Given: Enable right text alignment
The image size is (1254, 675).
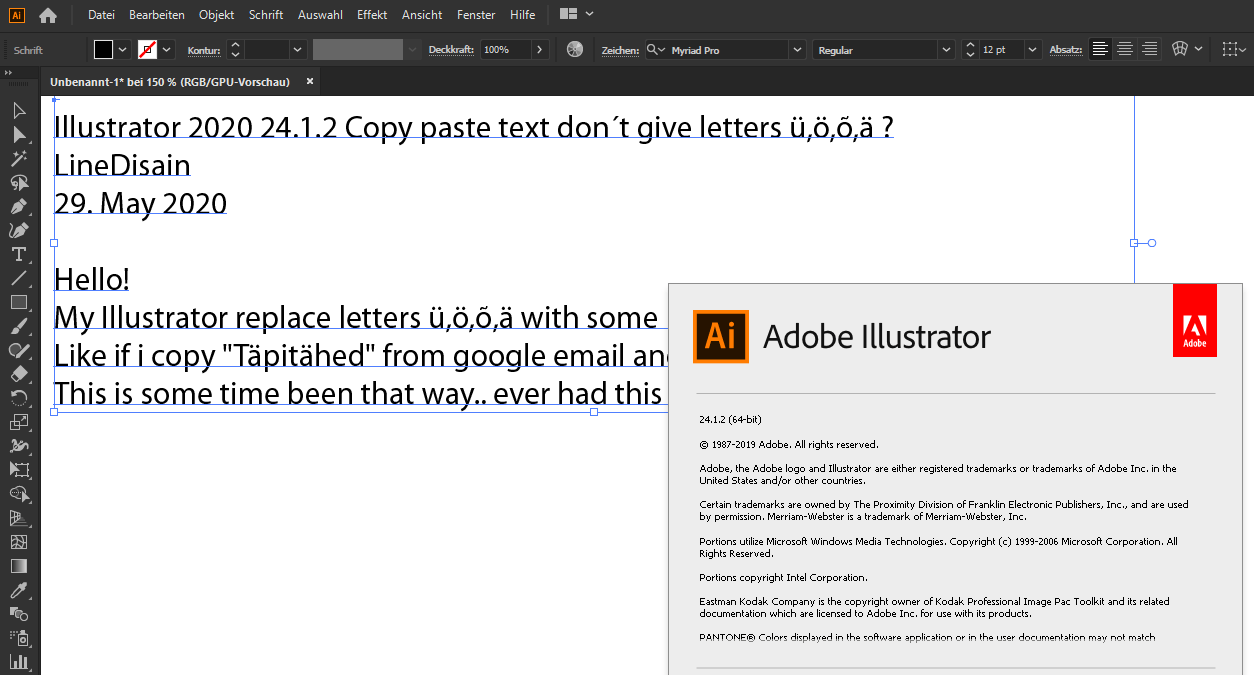Looking at the screenshot, I should [1148, 47].
